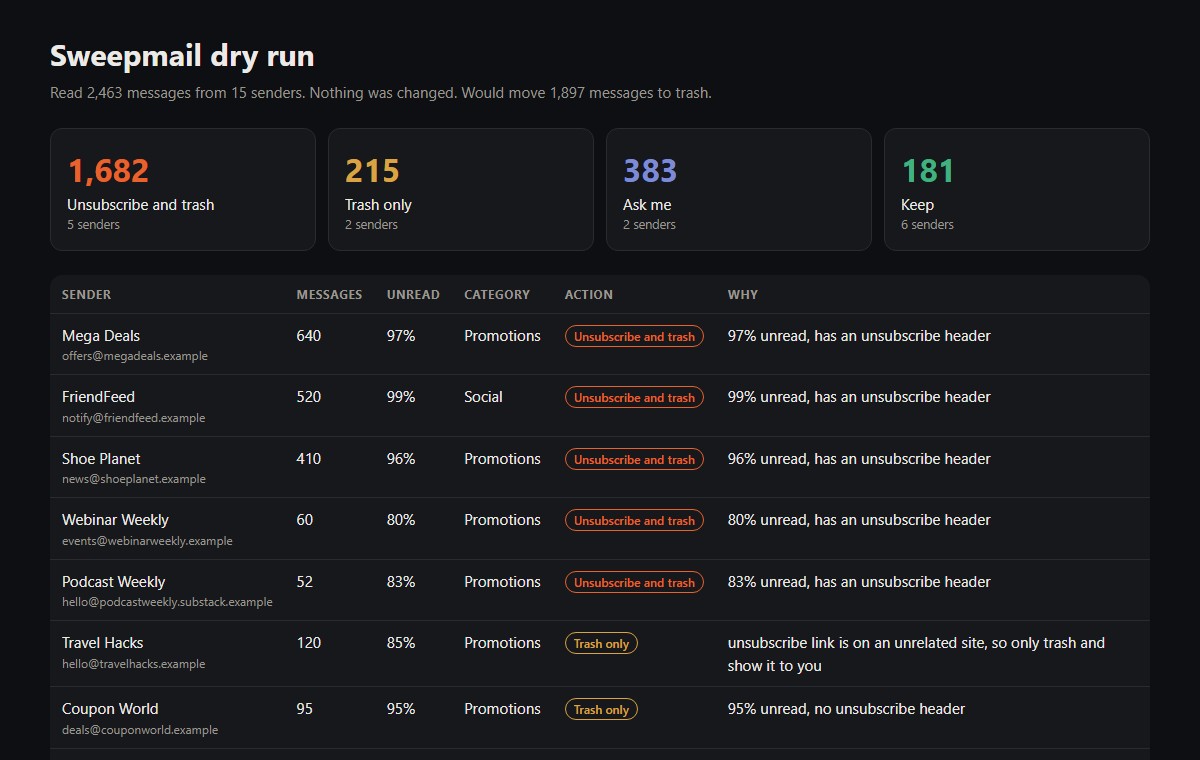Click FriendFeed's "Unsubscribe and trash" action pill

634,398
